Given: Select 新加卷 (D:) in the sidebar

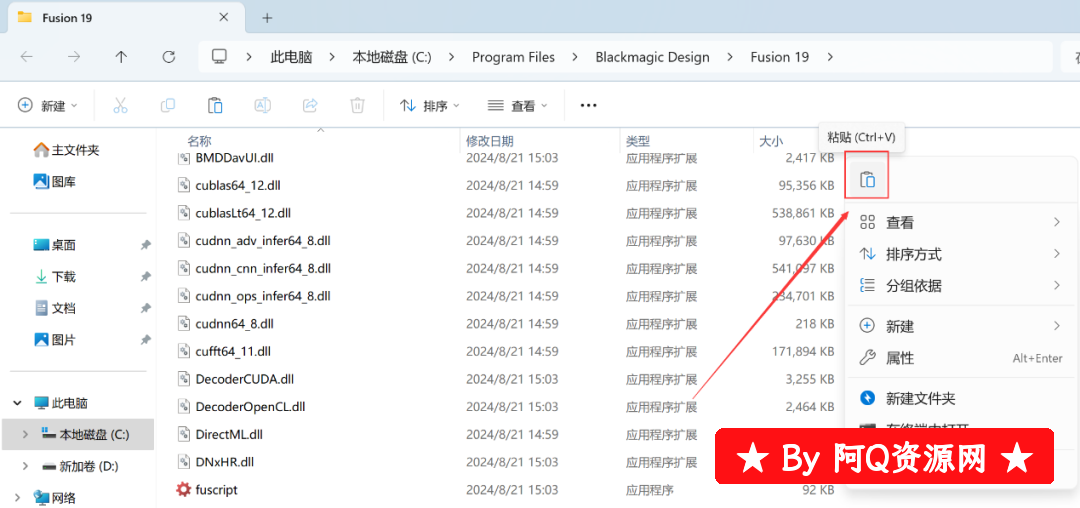Looking at the screenshot, I should tap(89, 466).
